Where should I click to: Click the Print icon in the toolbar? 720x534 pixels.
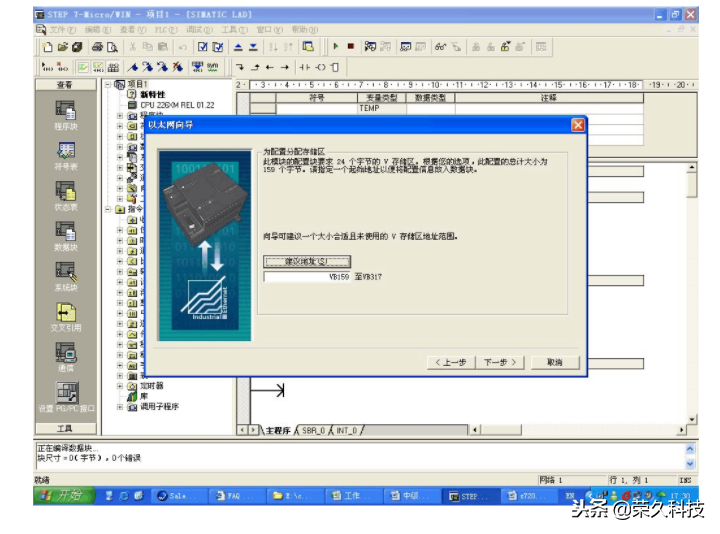coord(97,47)
